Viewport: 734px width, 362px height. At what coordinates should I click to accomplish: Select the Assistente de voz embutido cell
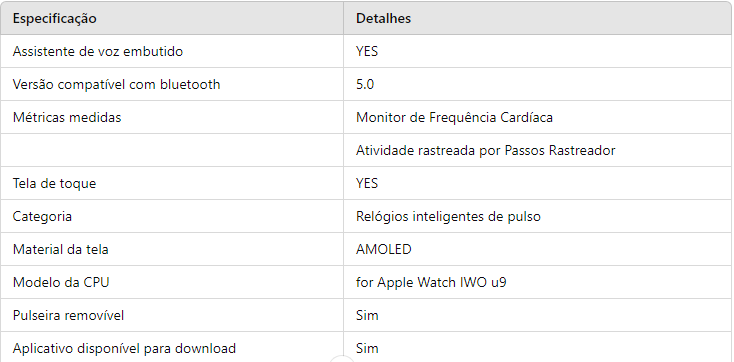tap(172, 51)
